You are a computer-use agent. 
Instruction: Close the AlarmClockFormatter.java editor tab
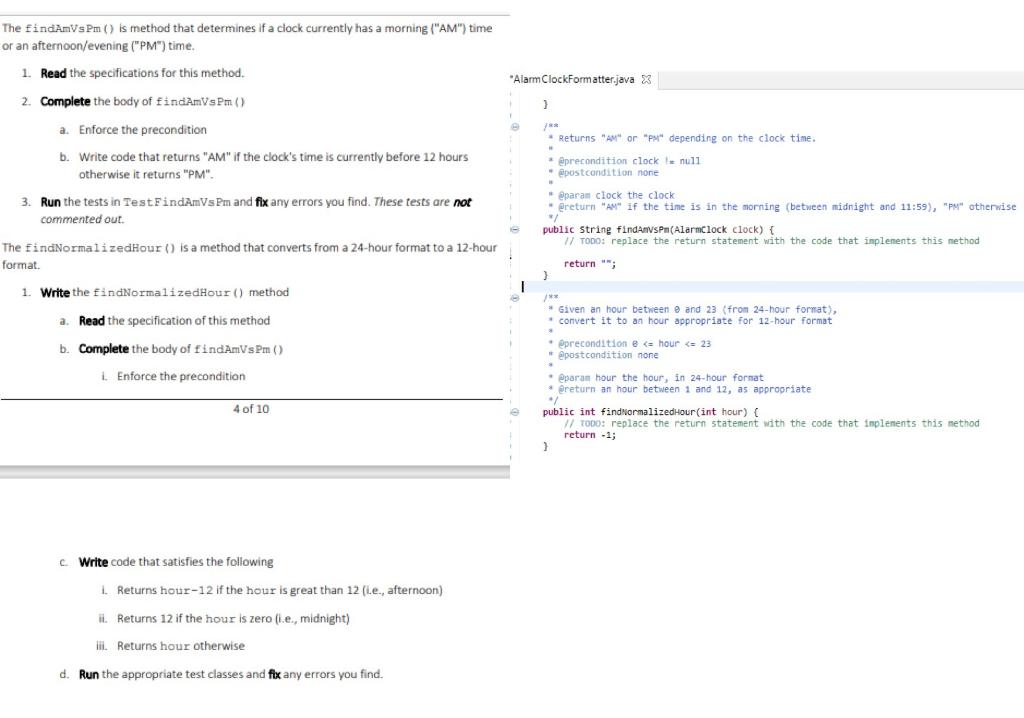646,80
